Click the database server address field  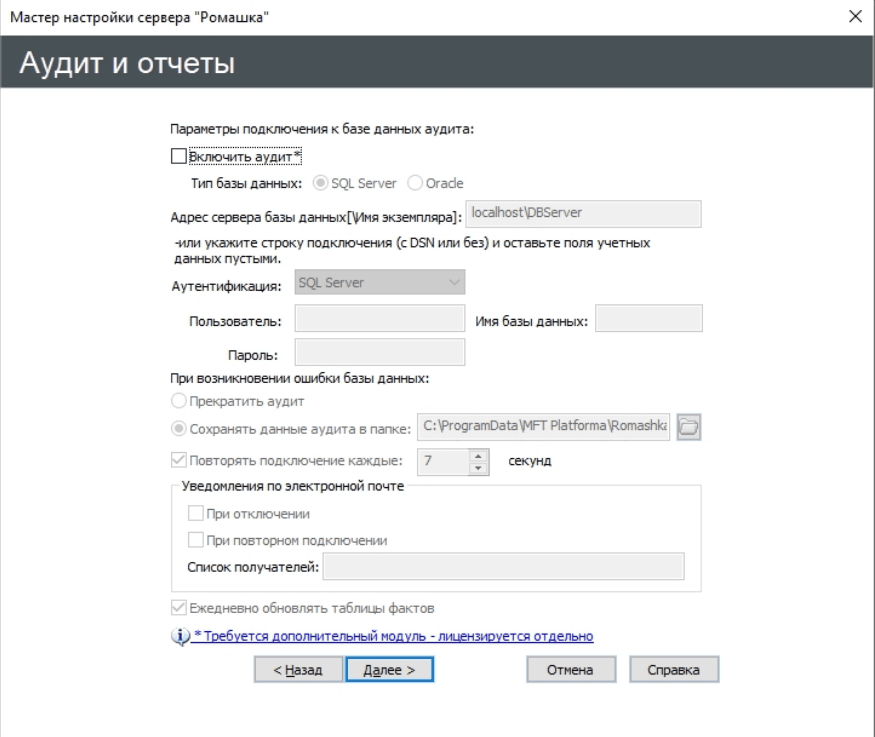(x=583, y=214)
